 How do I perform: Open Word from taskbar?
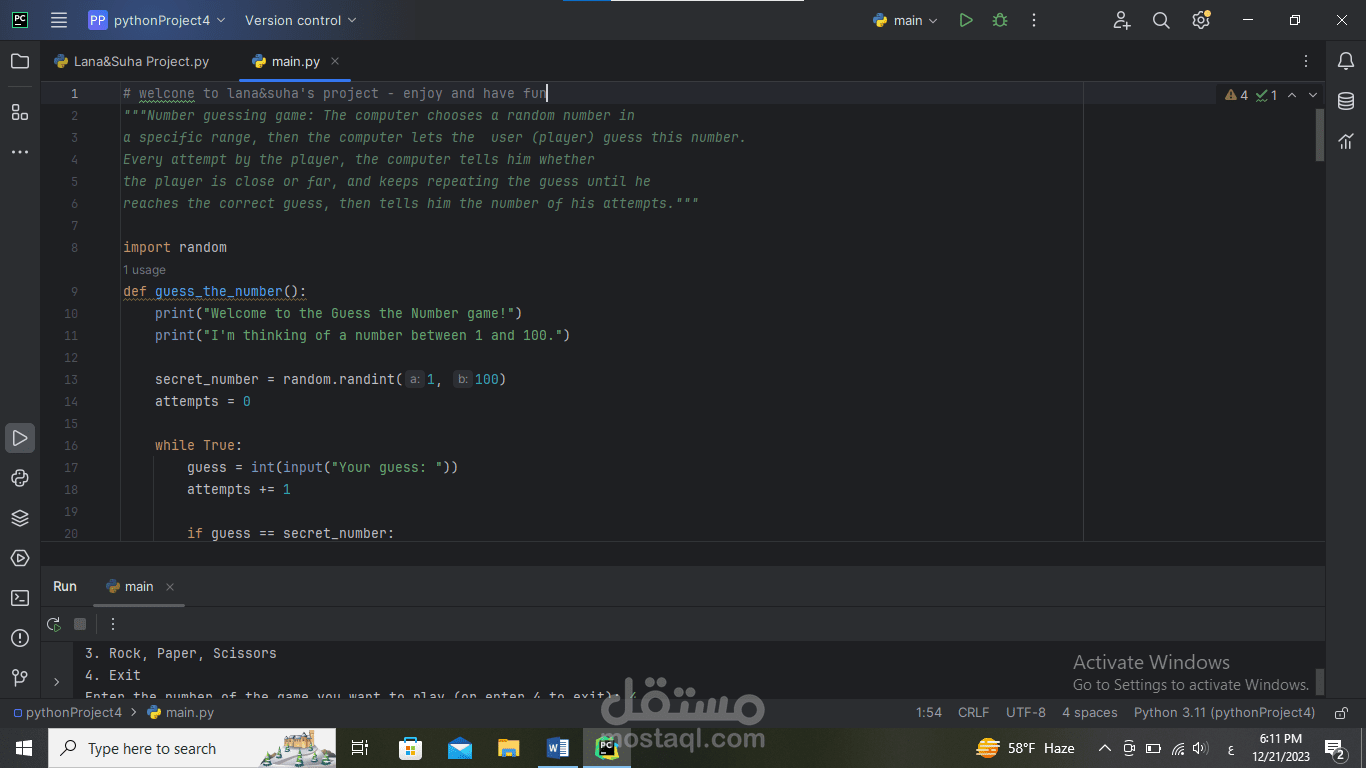tap(558, 748)
